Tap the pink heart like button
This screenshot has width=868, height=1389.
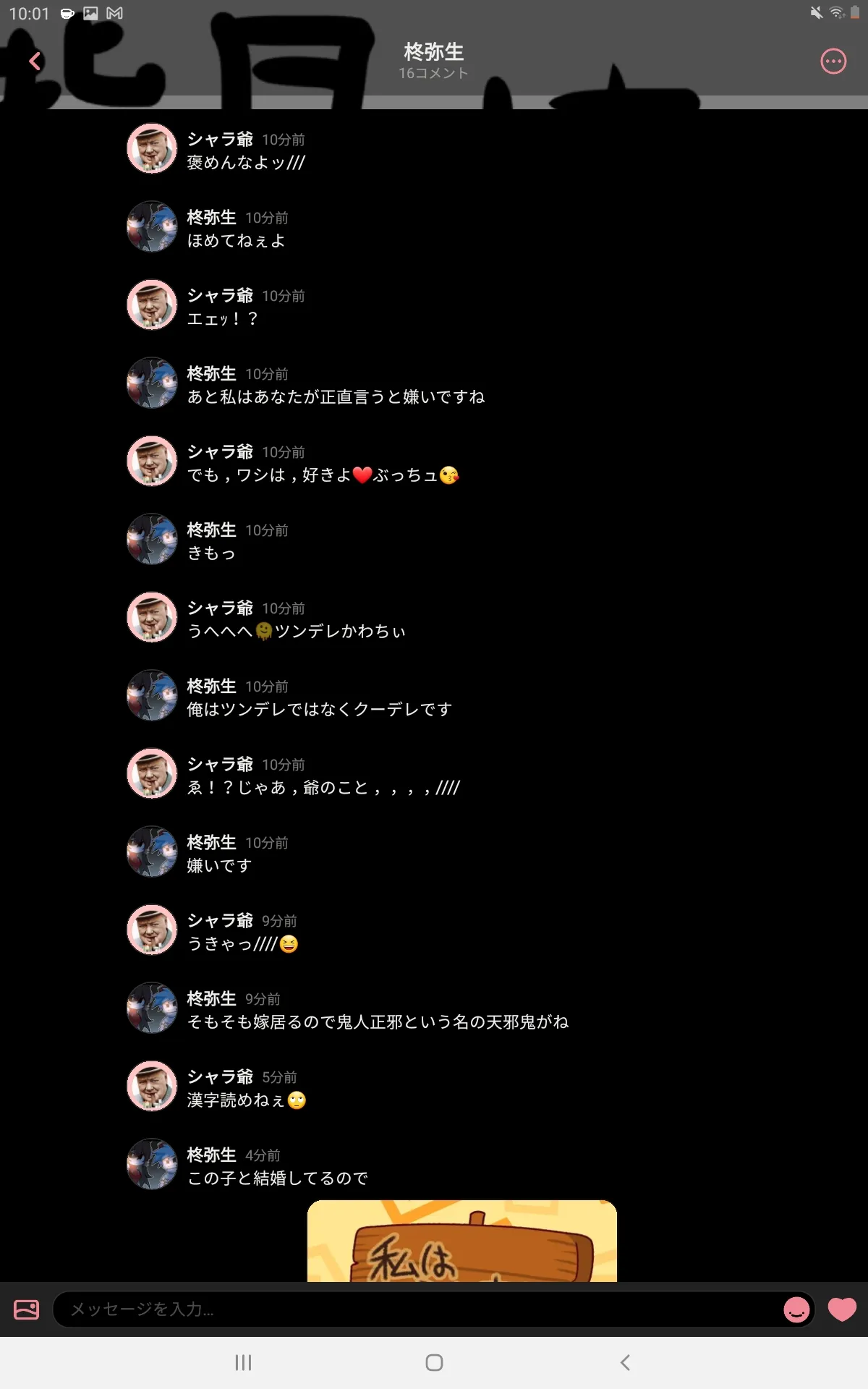tap(842, 1309)
